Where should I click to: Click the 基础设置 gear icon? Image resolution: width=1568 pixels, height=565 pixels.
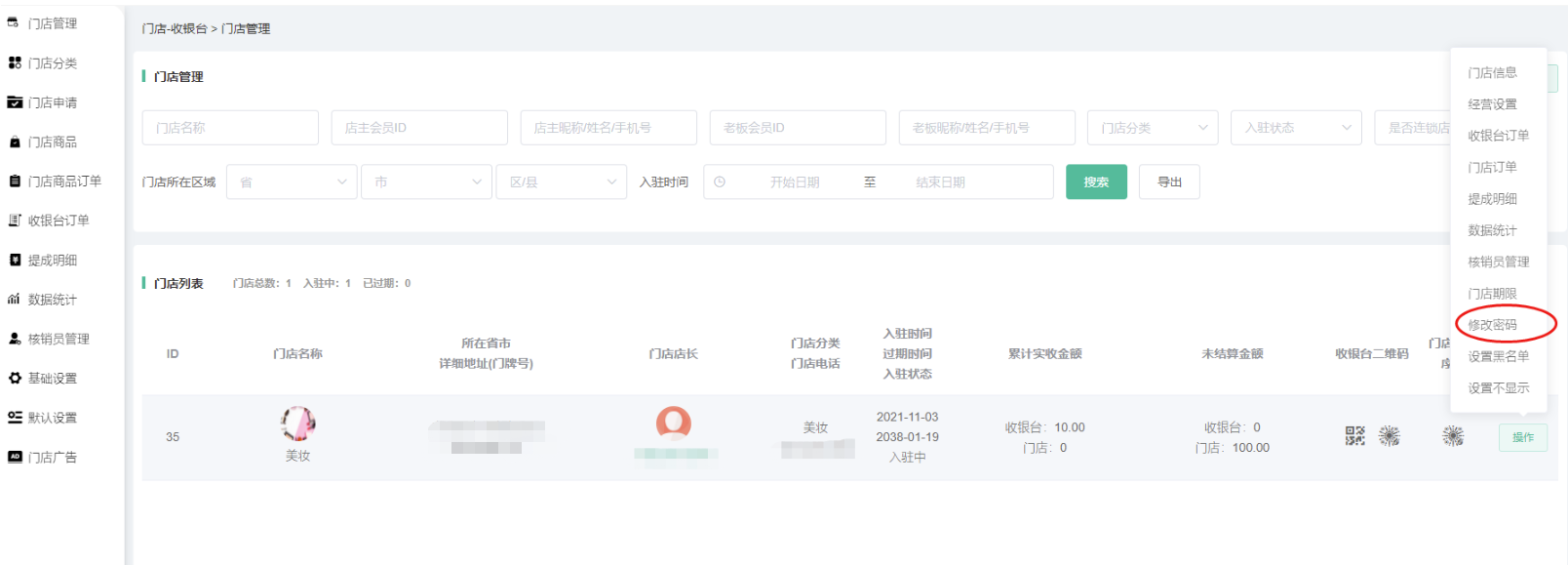(15, 378)
